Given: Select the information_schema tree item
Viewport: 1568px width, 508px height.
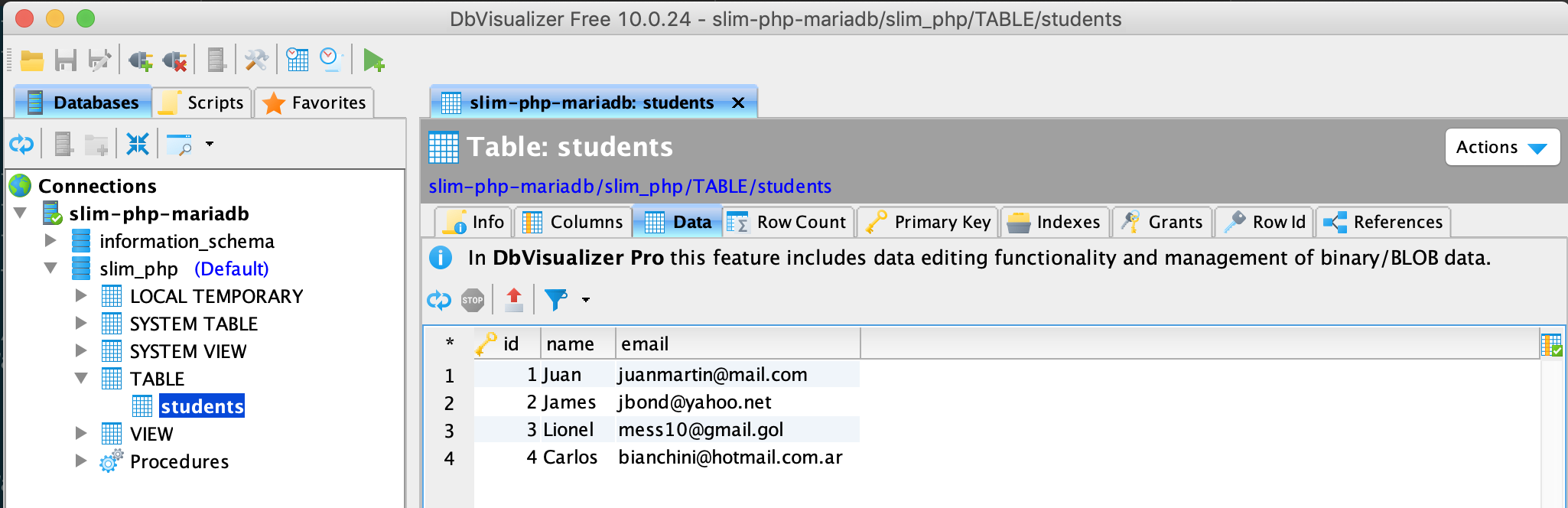Looking at the screenshot, I should coord(187,241).
